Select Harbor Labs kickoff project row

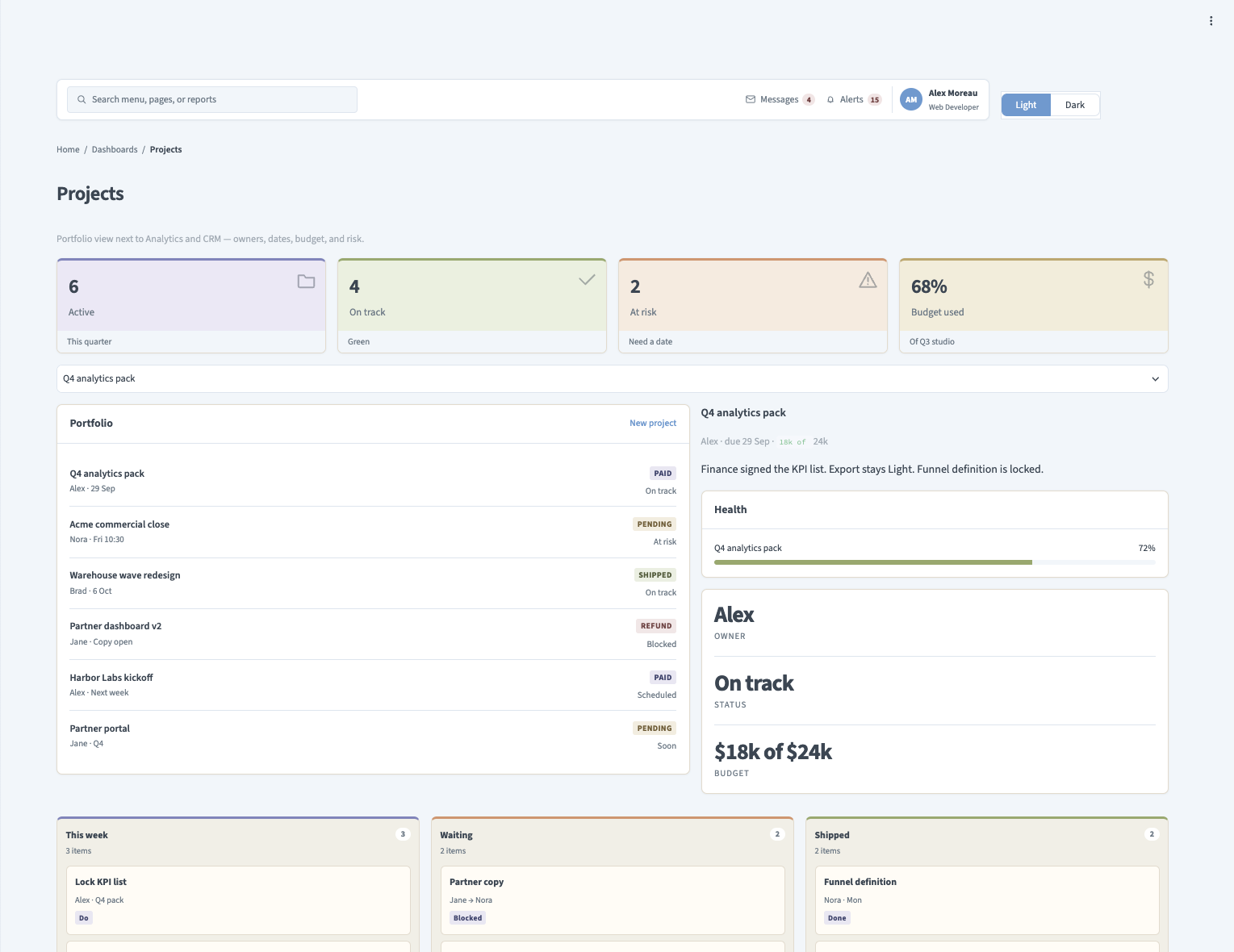point(373,686)
